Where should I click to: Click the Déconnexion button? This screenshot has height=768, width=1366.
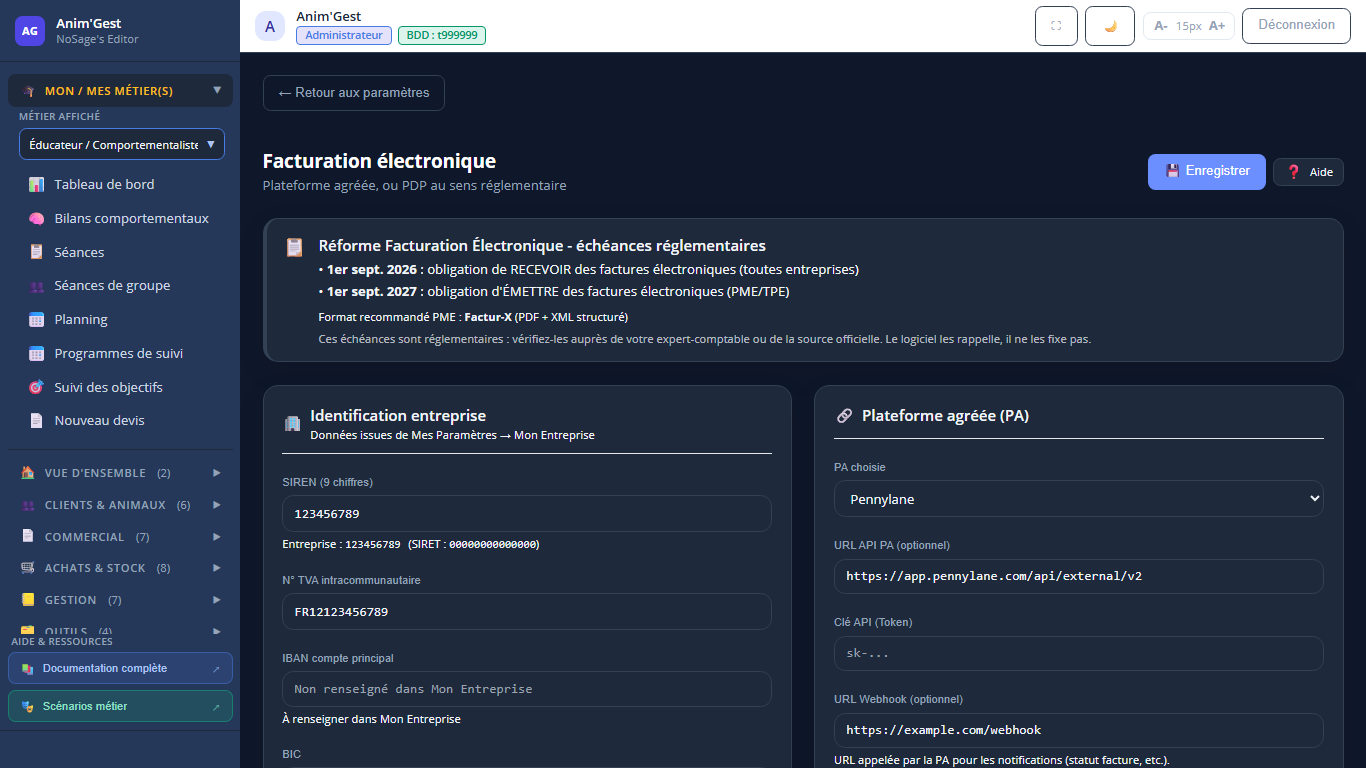click(1296, 26)
